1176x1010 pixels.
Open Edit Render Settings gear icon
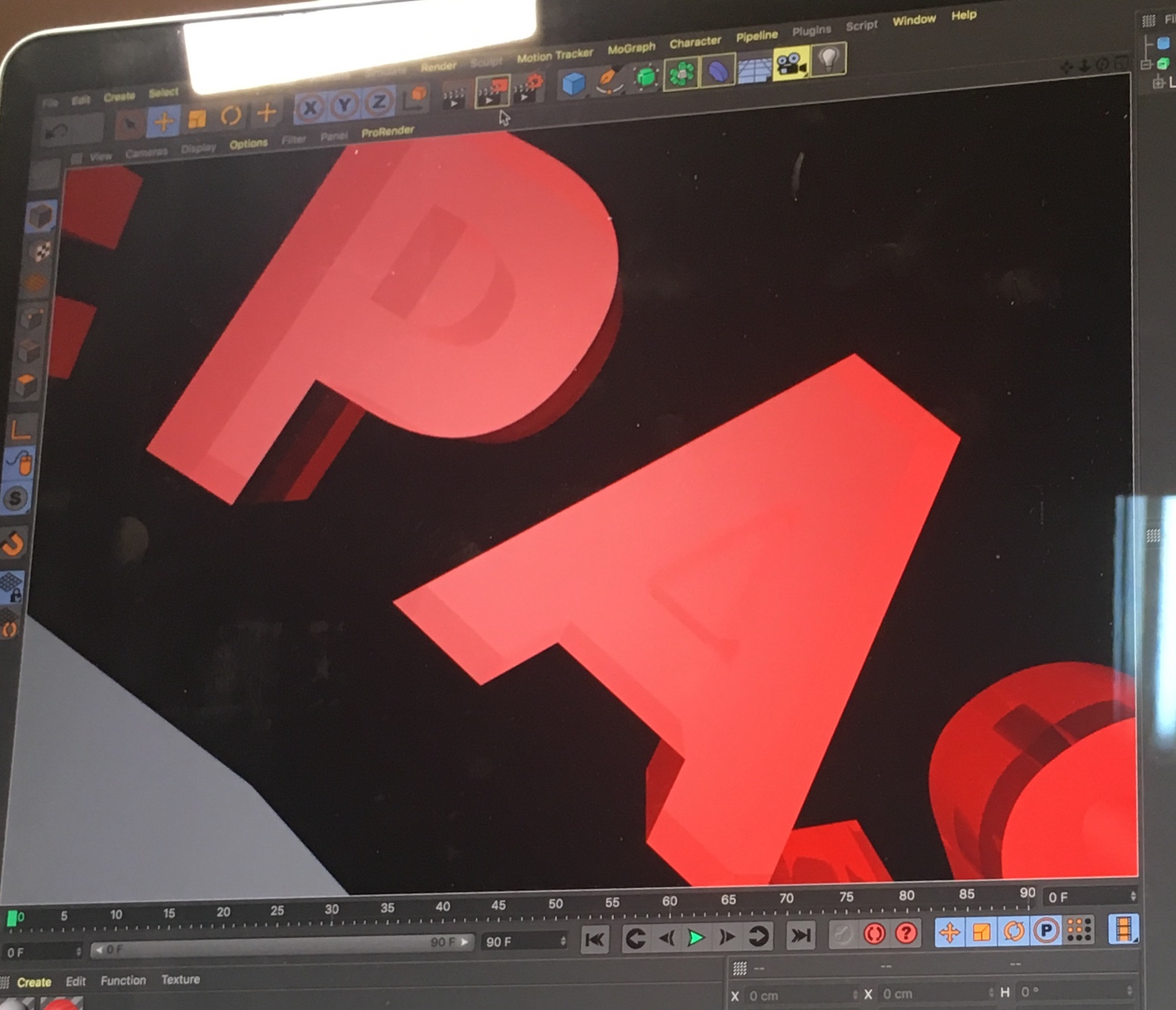(529, 88)
